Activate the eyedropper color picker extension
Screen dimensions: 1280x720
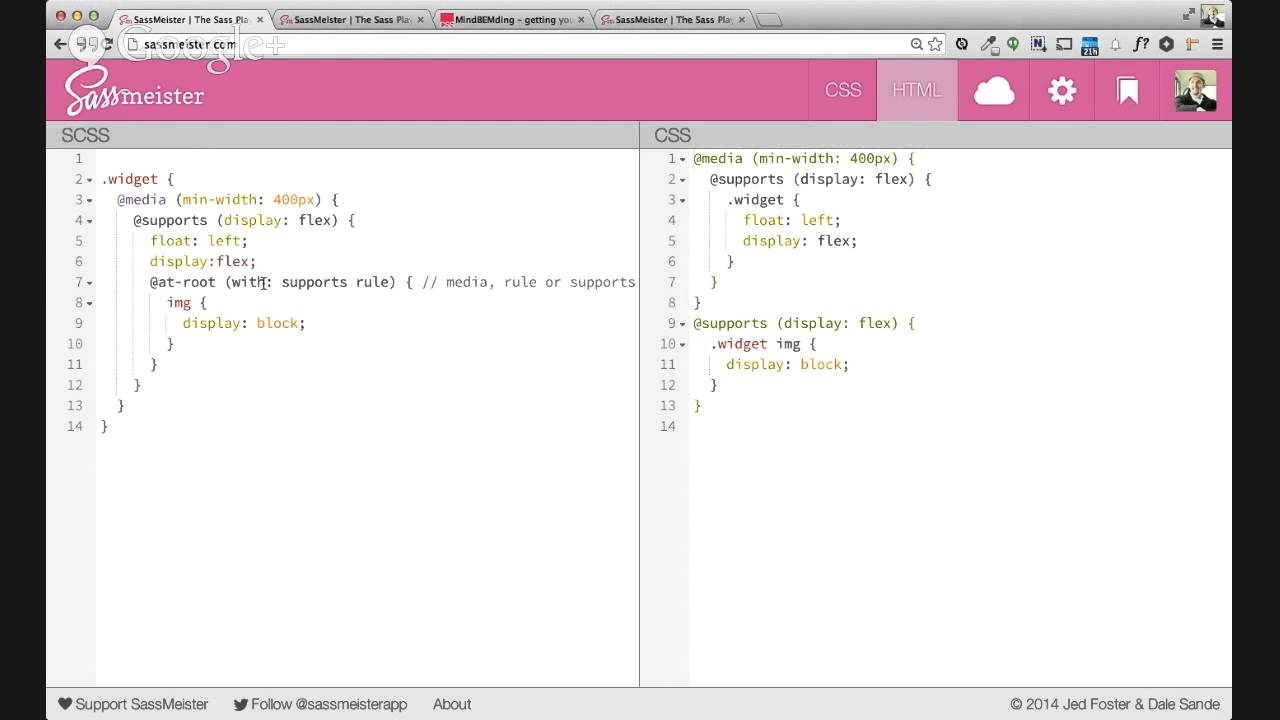coord(988,44)
